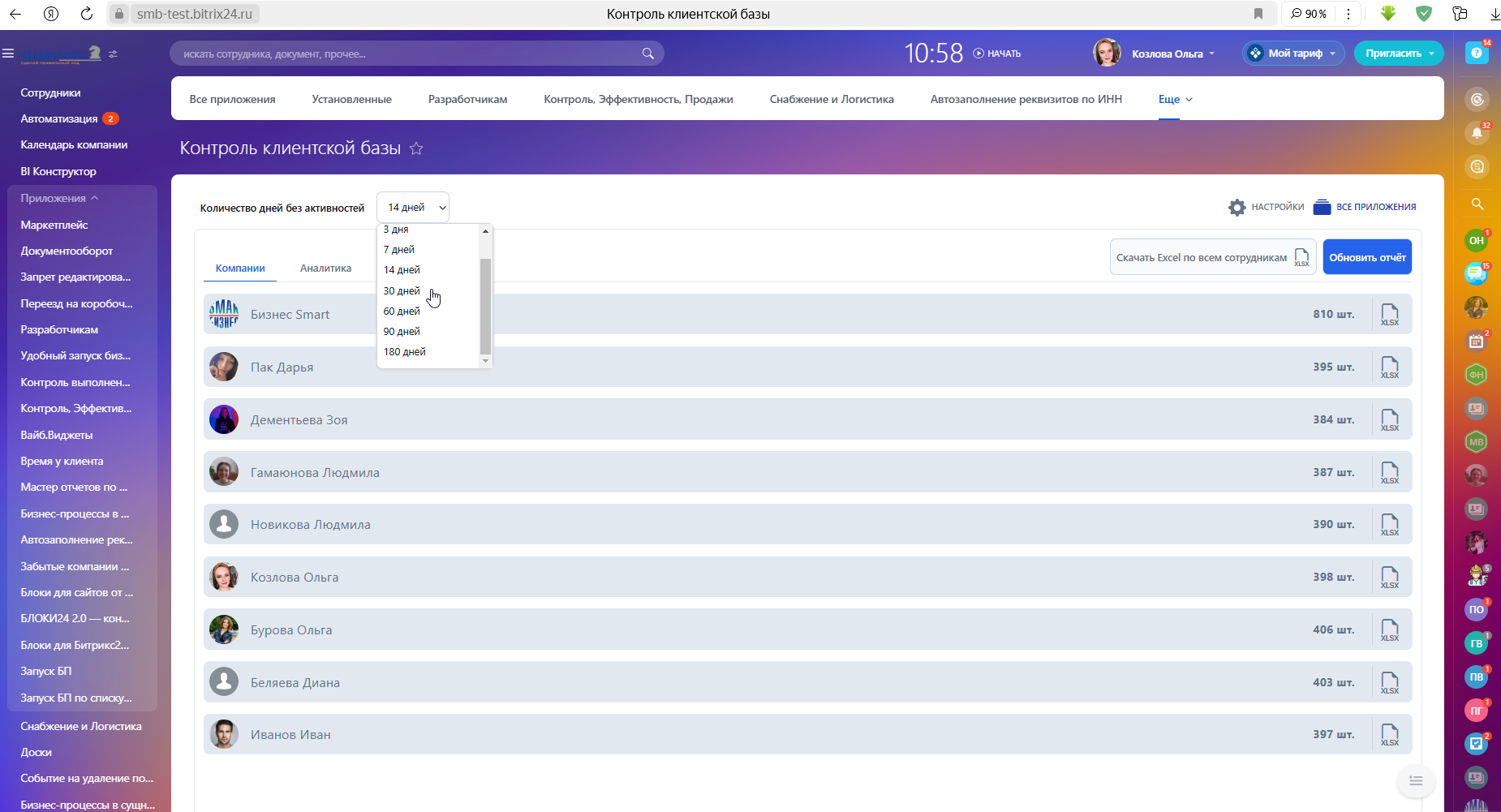
Task: Open the calendar icon in right sidebar
Action: 1477,341
